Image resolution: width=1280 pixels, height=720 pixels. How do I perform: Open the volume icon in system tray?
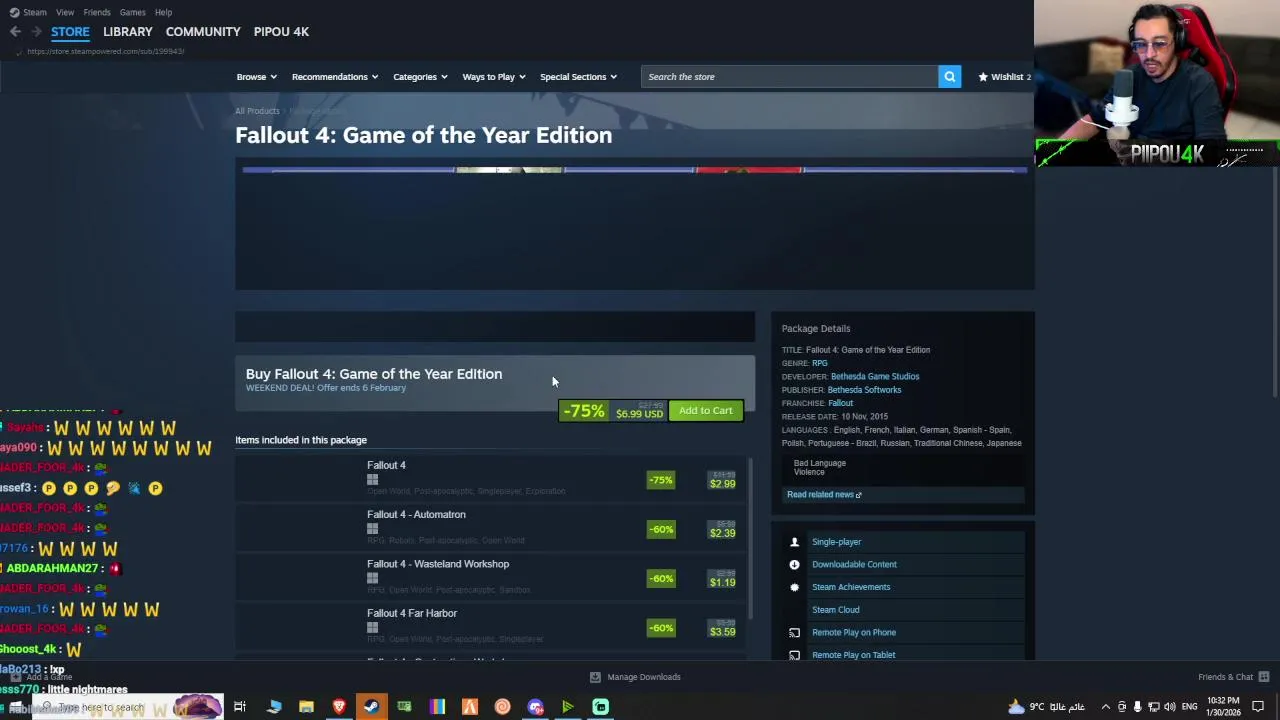pyautogui.click(x=1170, y=707)
